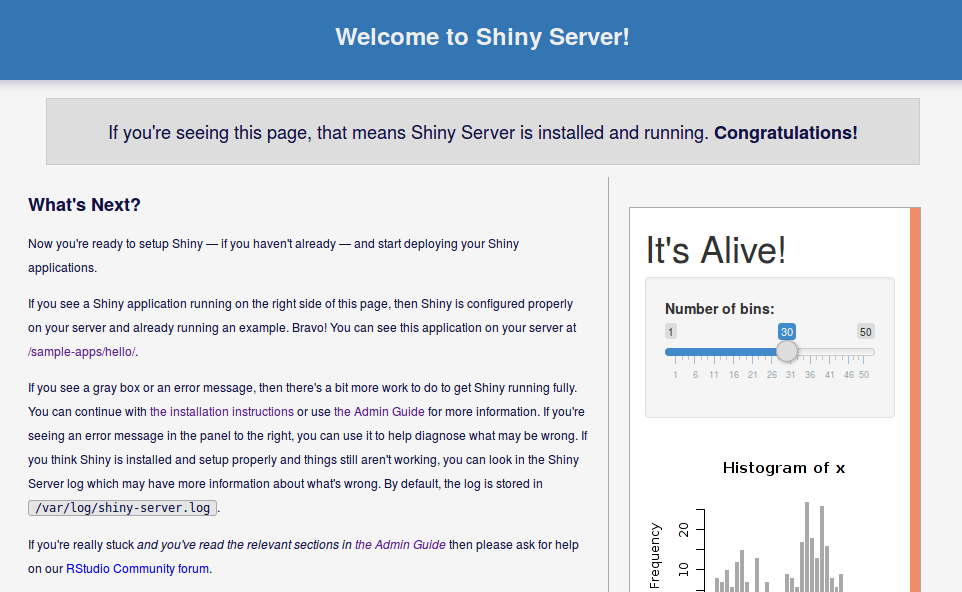Click the Welcome to Shiny Server! heading

pyautogui.click(x=482, y=37)
